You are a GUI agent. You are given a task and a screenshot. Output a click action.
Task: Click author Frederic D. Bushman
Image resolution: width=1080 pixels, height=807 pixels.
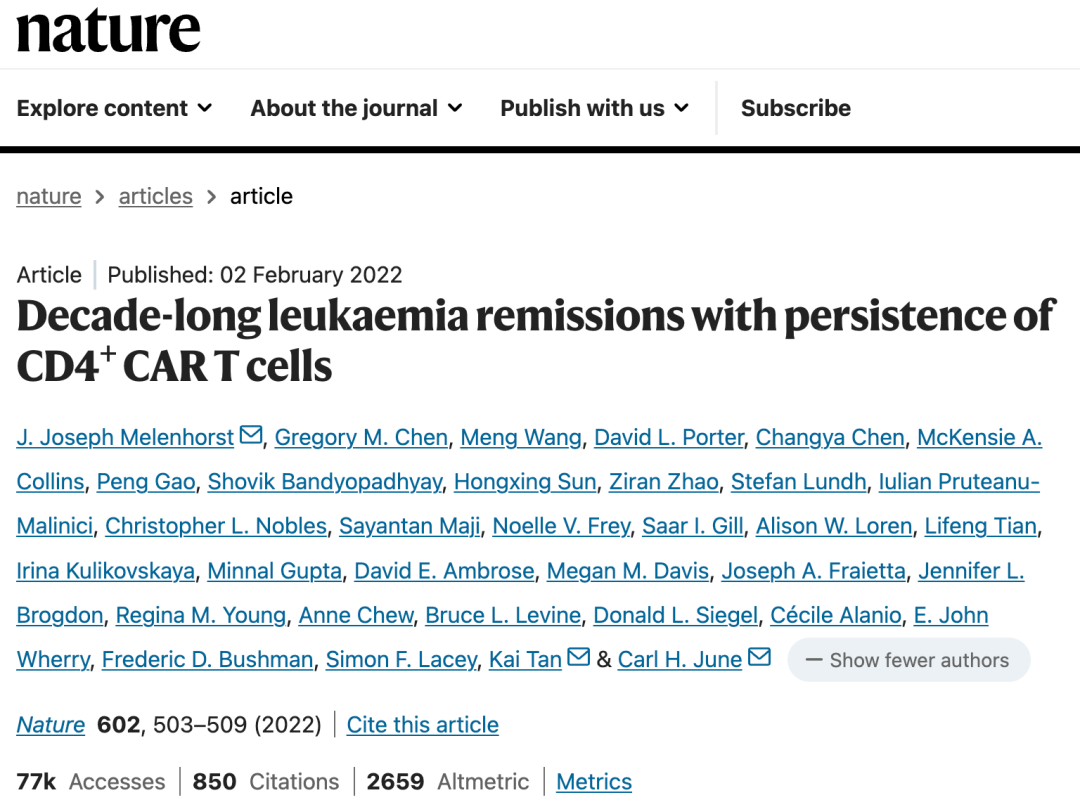(208, 660)
